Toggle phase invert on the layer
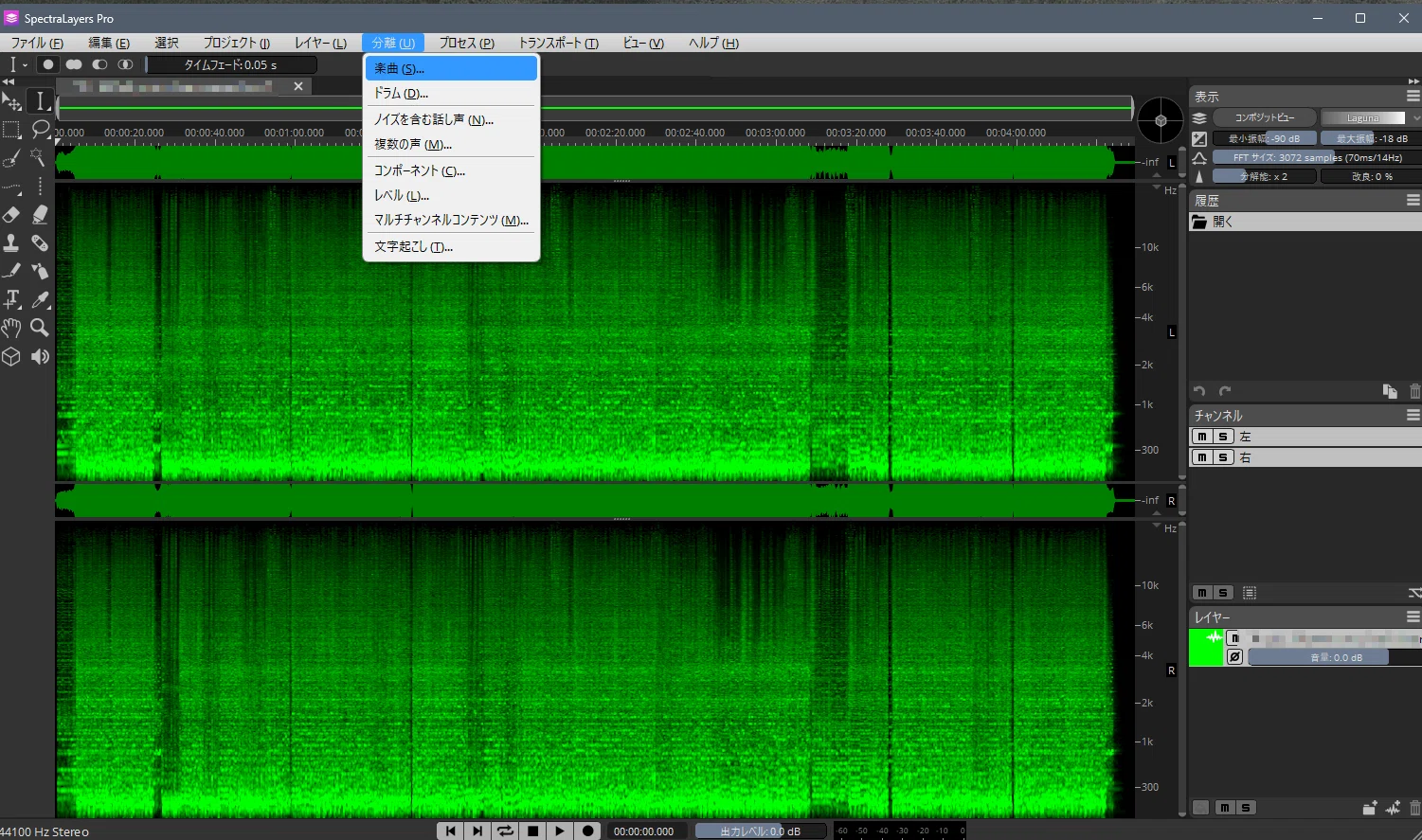 point(1234,656)
